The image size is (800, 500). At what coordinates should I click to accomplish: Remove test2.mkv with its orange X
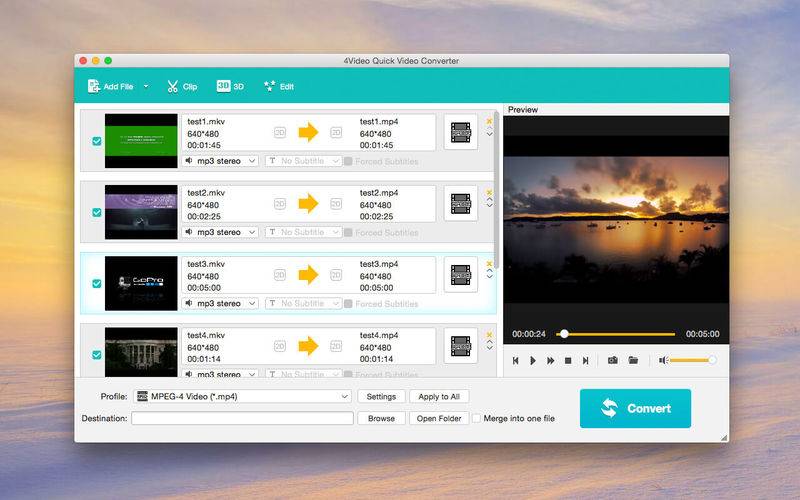click(x=489, y=192)
